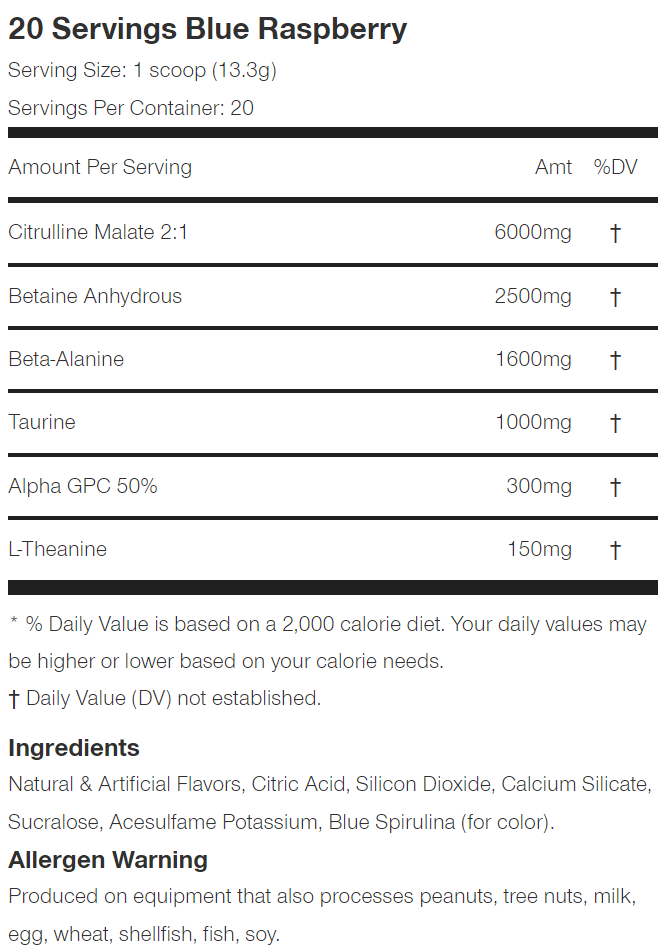
Task: Click the "Allergen Warning" section heading
Action: point(108,860)
